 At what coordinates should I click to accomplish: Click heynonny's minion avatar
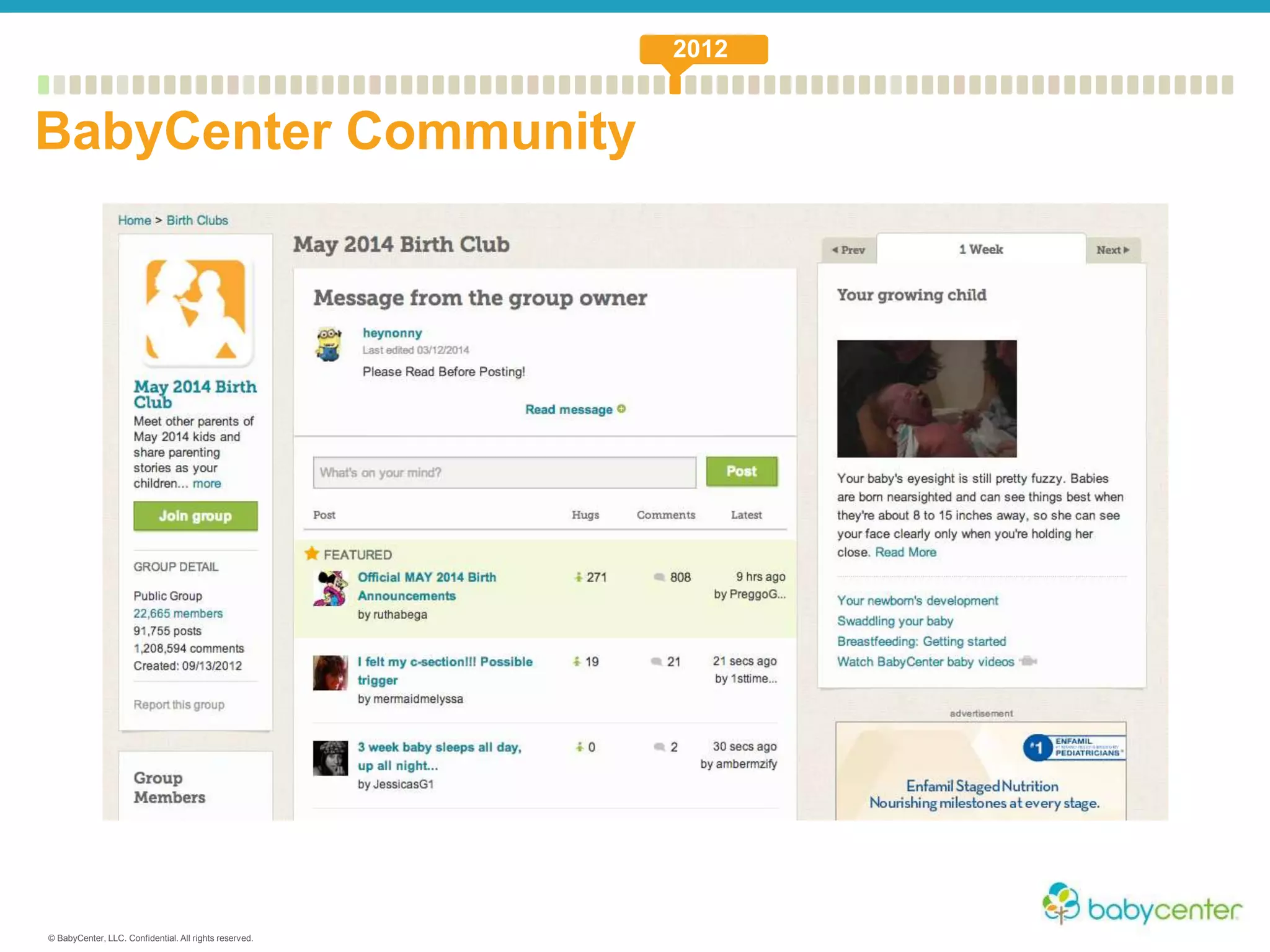click(329, 344)
